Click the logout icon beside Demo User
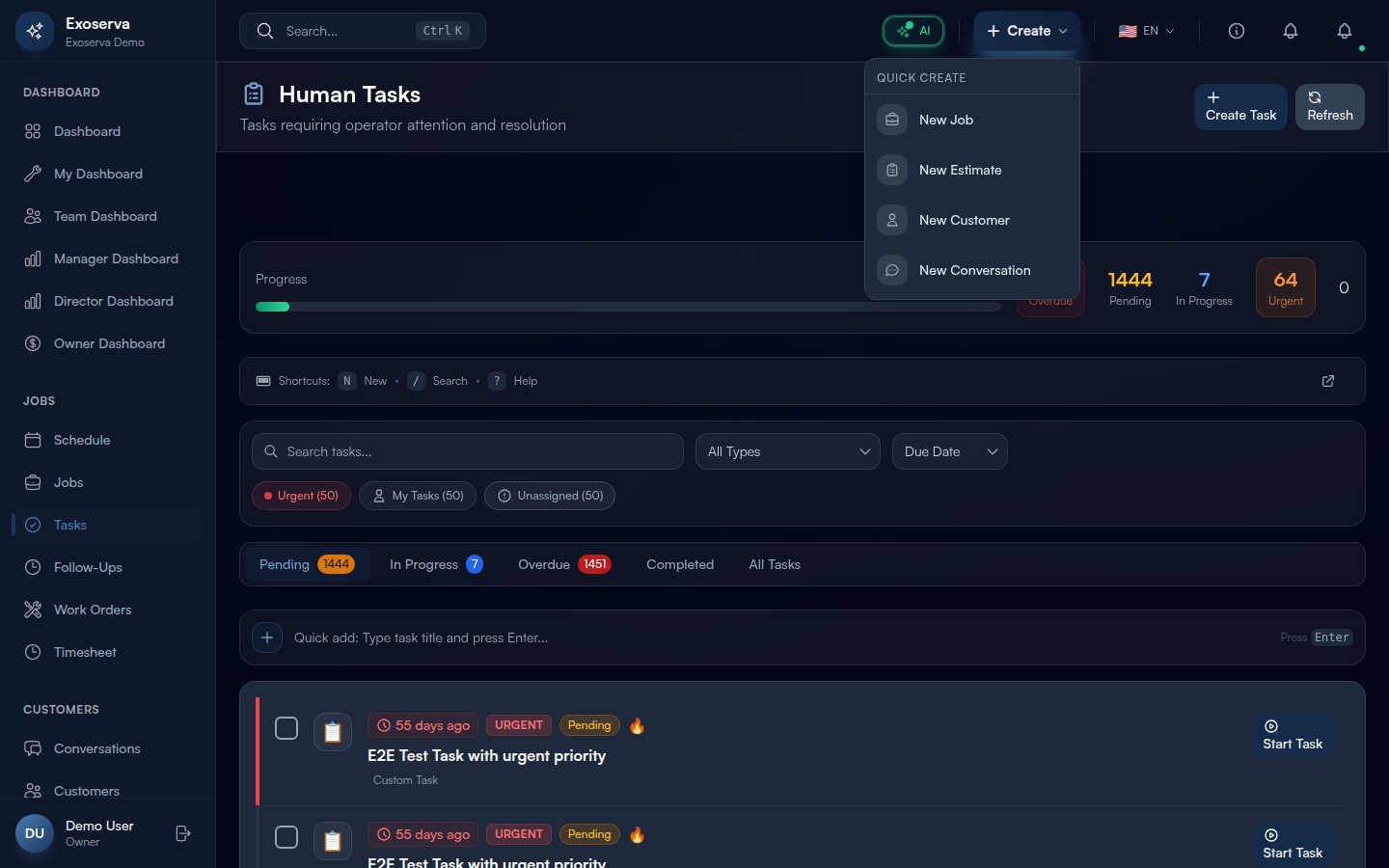This screenshot has height=868, width=1389. click(x=183, y=833)
